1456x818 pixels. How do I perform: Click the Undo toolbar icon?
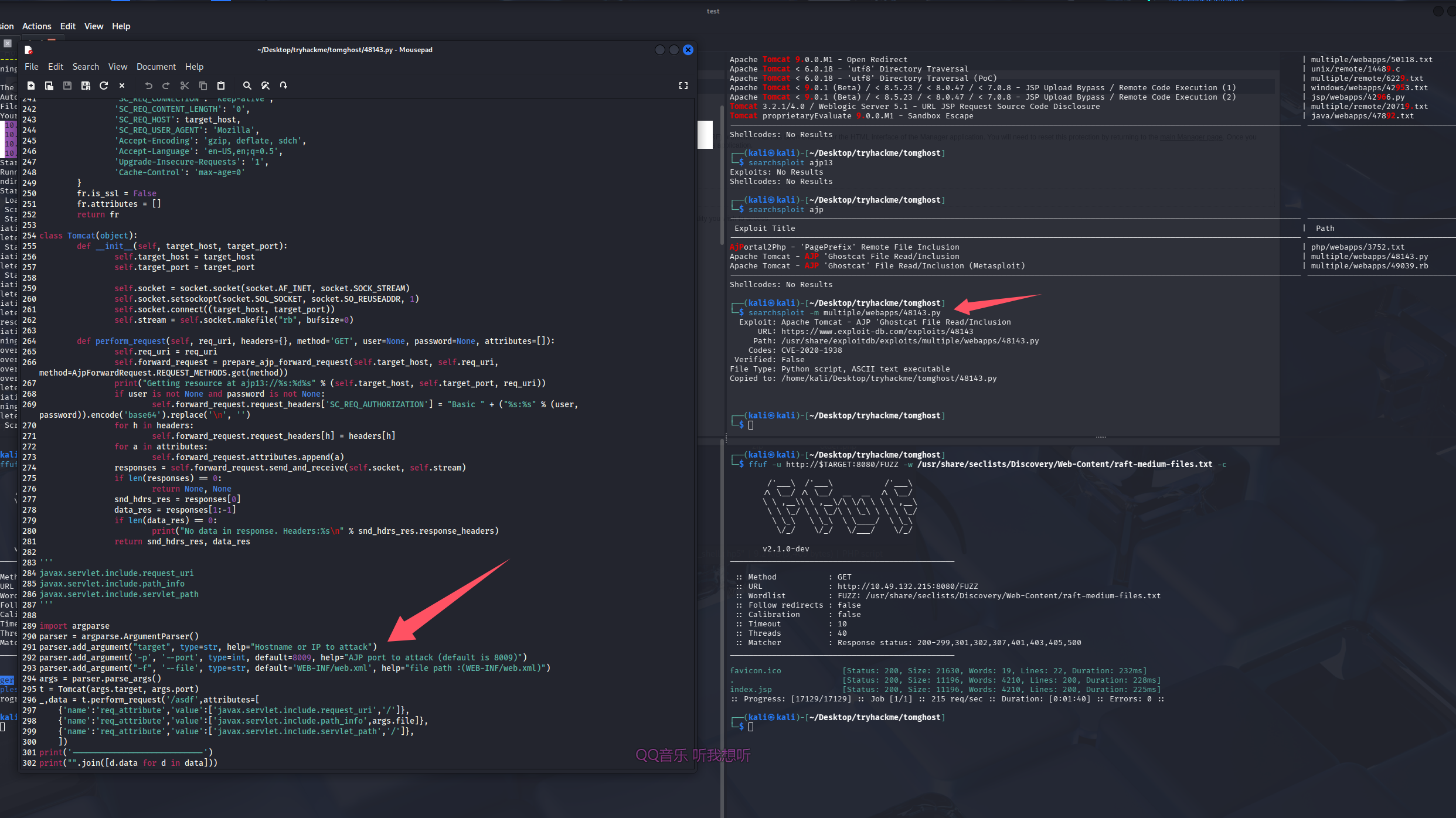tap(148, 86)
